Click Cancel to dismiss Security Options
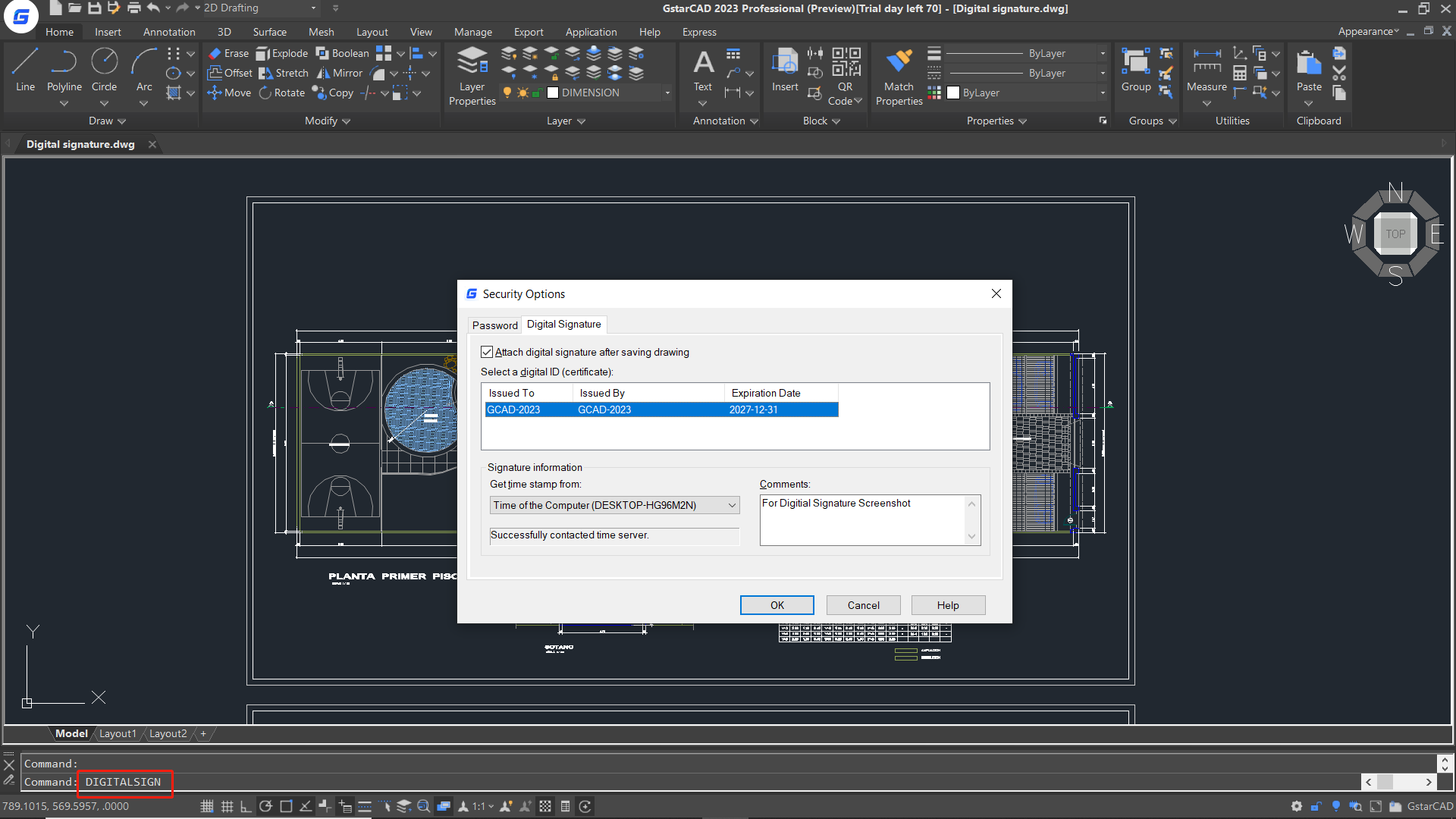Viewport: 1456px width, 819px height. (862, 605)
